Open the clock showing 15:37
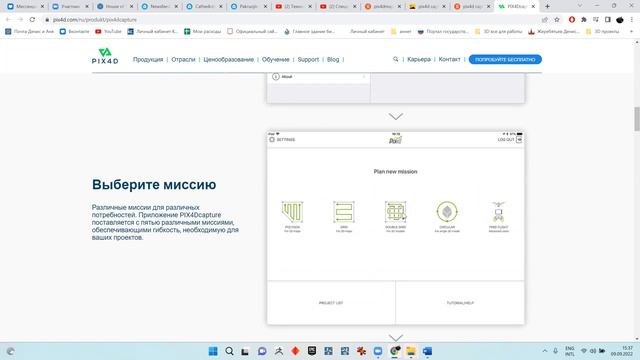This screenshot has width=640, height=360. pos(622,351)
